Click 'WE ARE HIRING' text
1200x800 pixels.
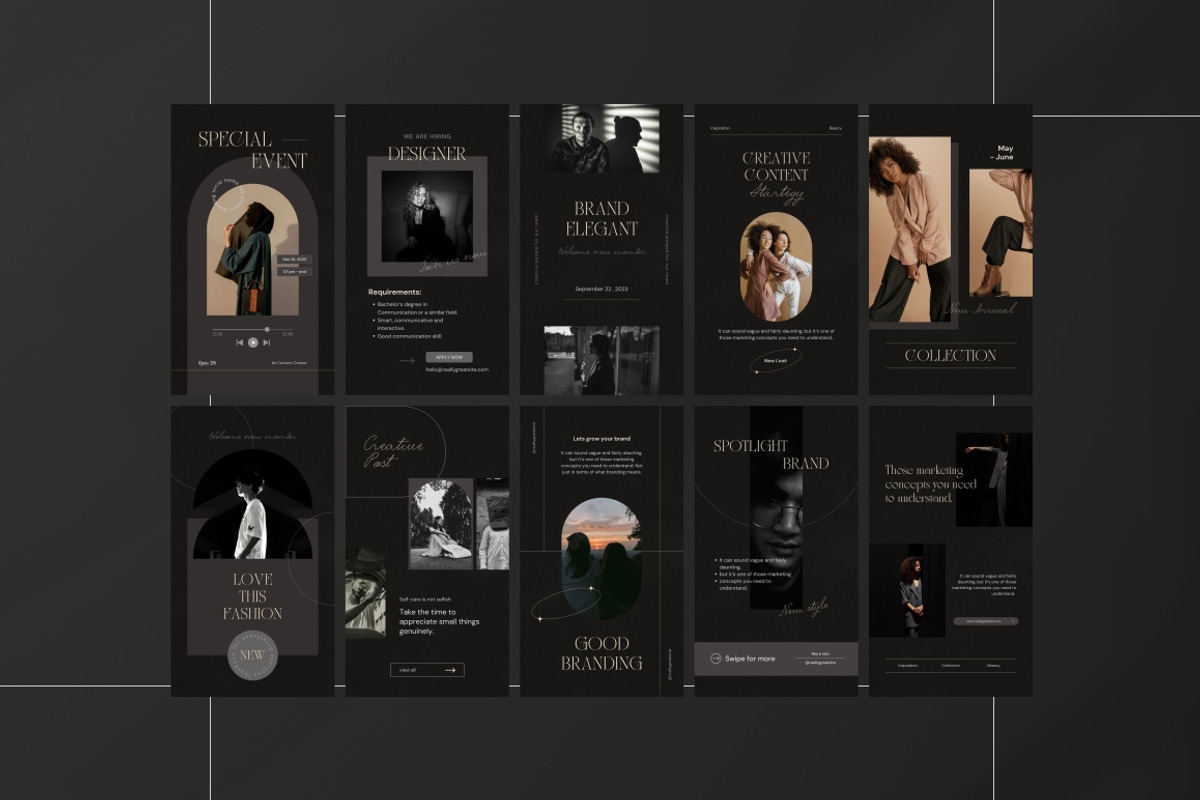[x=427, y=136]
